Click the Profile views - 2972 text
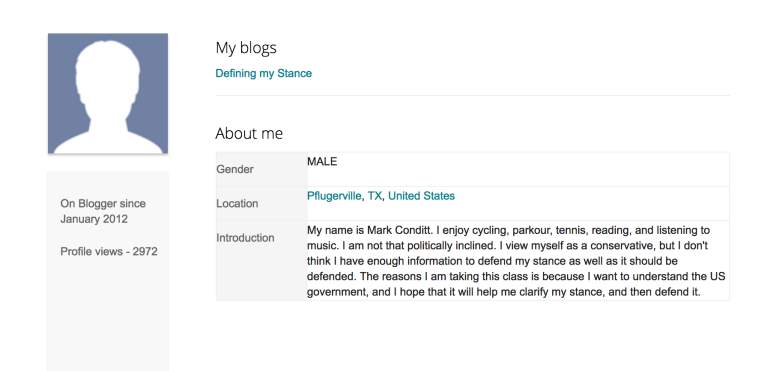The height and width of the screenshot is (371, 782). click(x=109, y=251)
